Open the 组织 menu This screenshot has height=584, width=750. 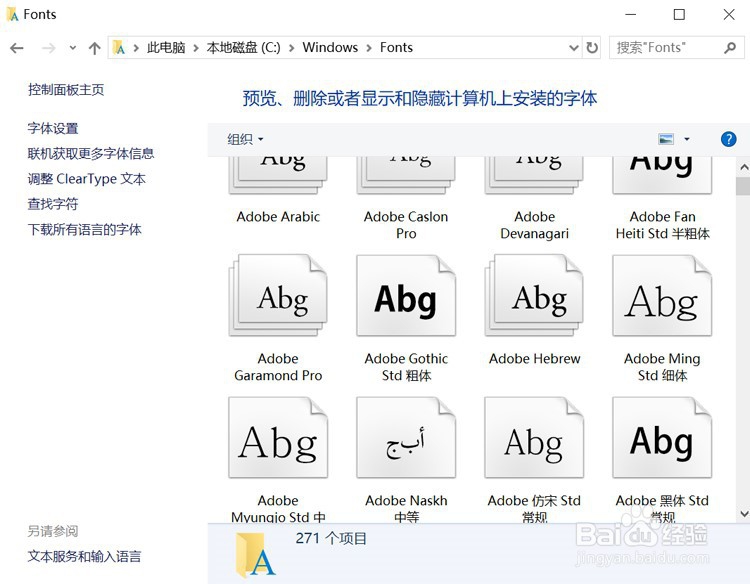click(245, 139)
